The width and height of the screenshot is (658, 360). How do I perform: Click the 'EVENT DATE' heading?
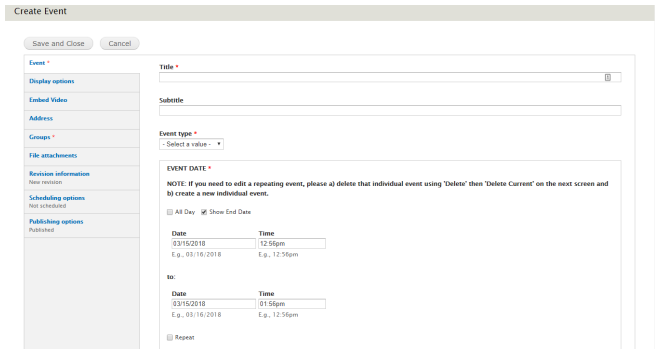(186, 169)
